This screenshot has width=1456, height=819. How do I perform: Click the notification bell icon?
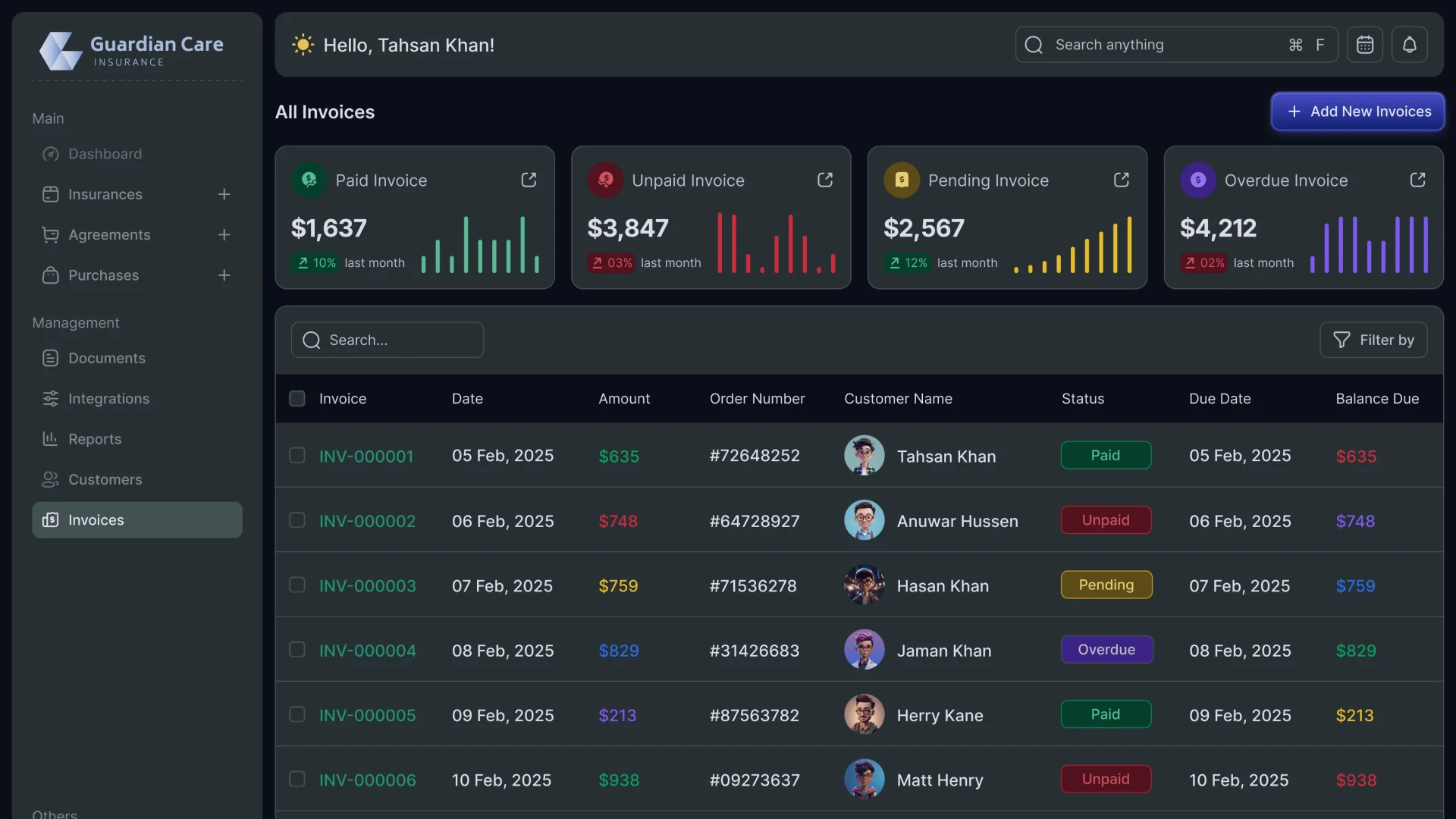coord(1409,45)
